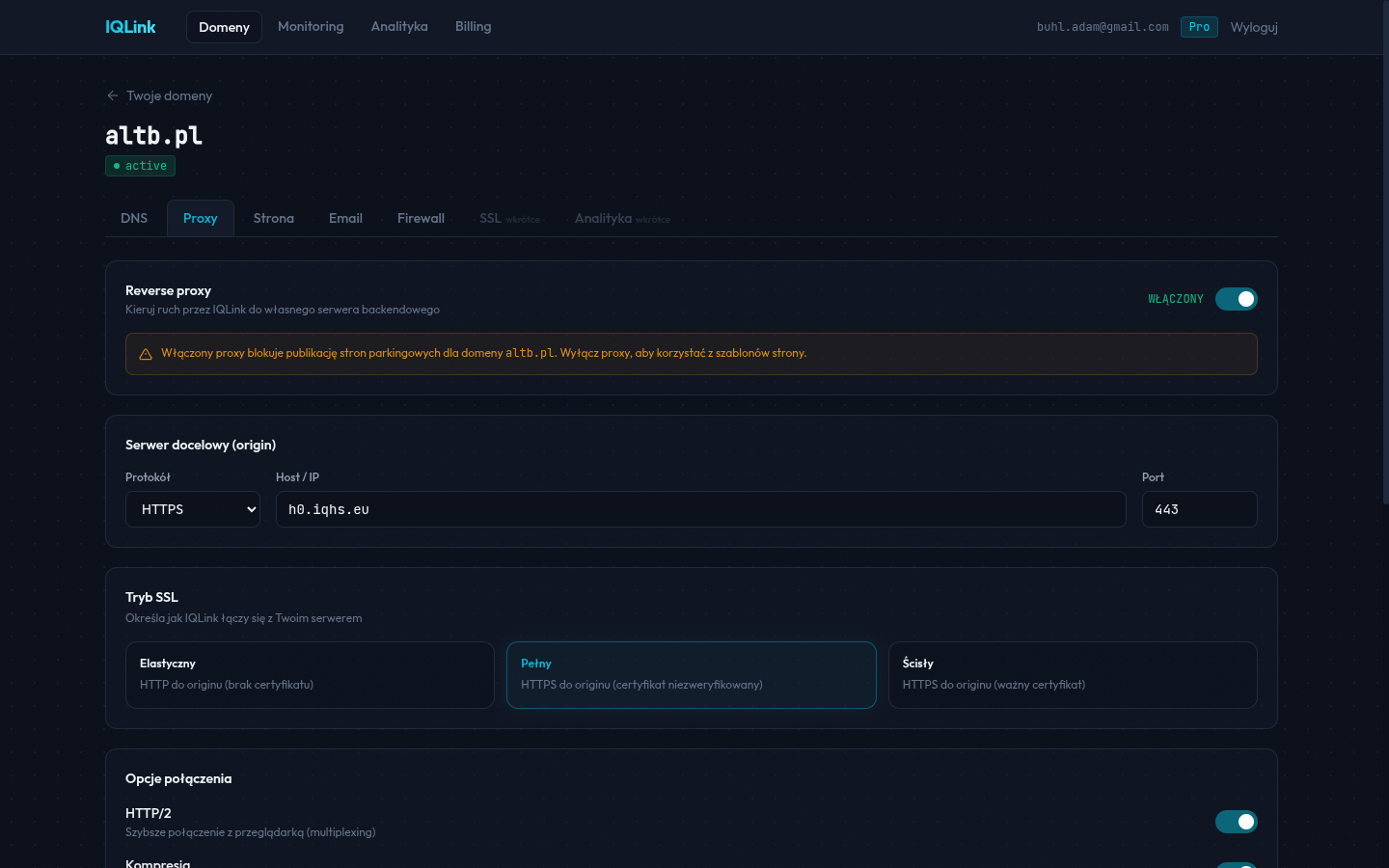Select the Elastyczny SSL mode
Screen dimensions: 1389x868
click(x=310, y=674)
